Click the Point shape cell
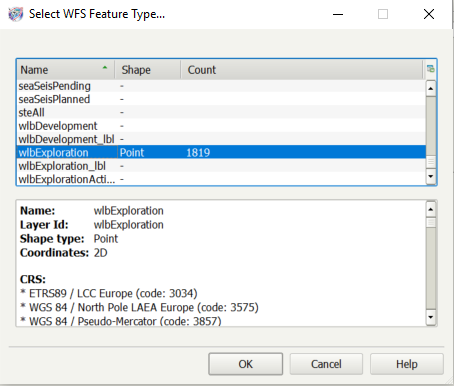This screenshot has width=454, height=386. point(132,153)
